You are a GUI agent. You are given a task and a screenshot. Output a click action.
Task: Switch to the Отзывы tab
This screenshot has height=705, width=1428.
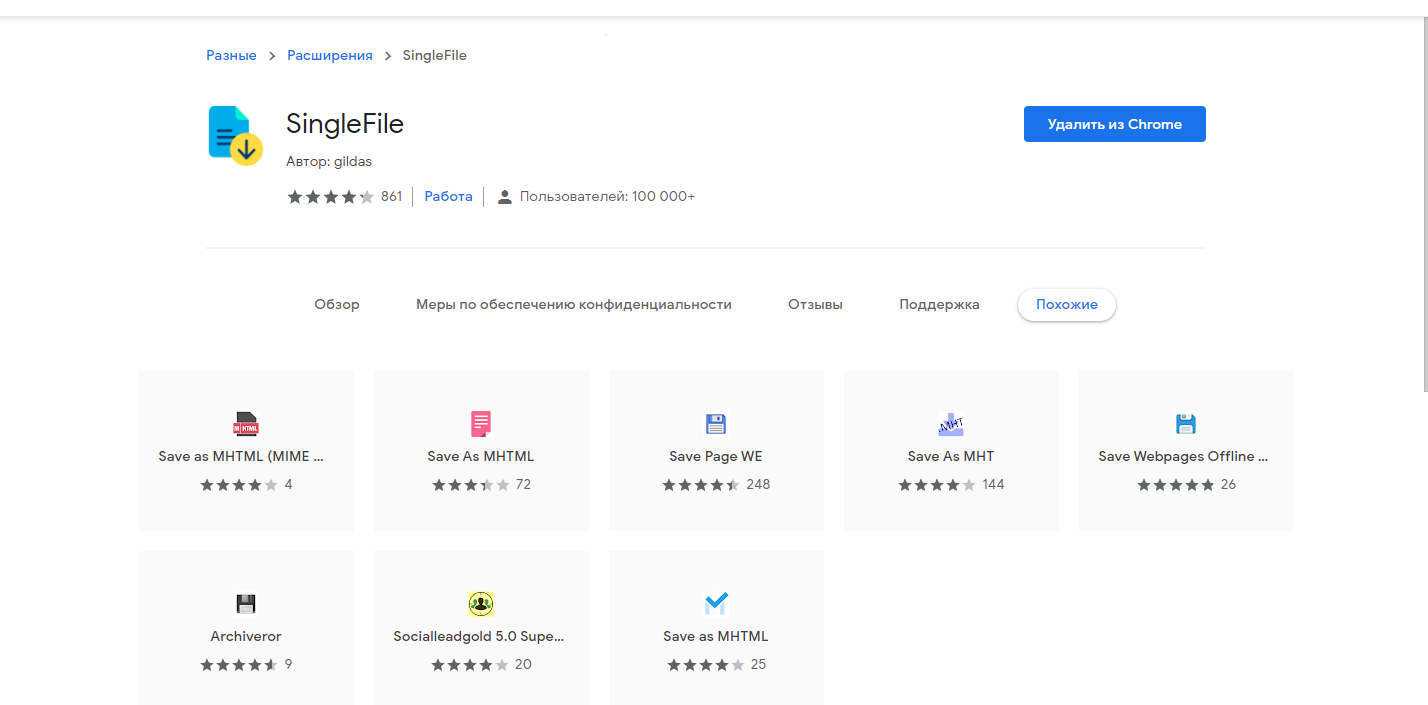tap(815, 305)
